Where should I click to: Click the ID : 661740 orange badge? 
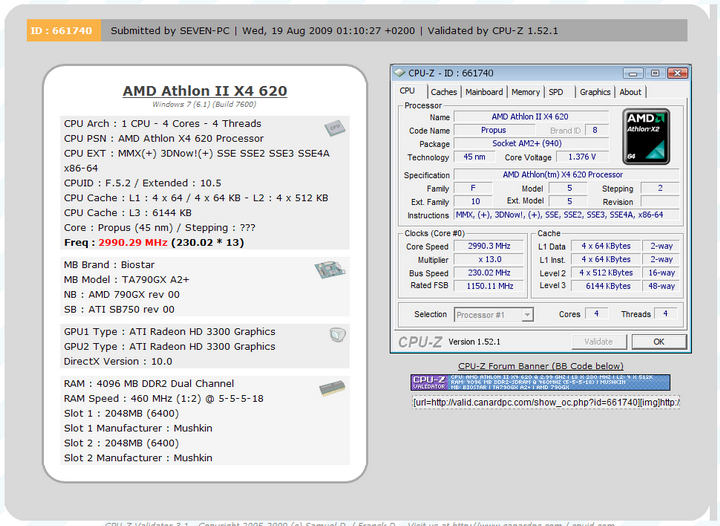[x=63, y=31]
